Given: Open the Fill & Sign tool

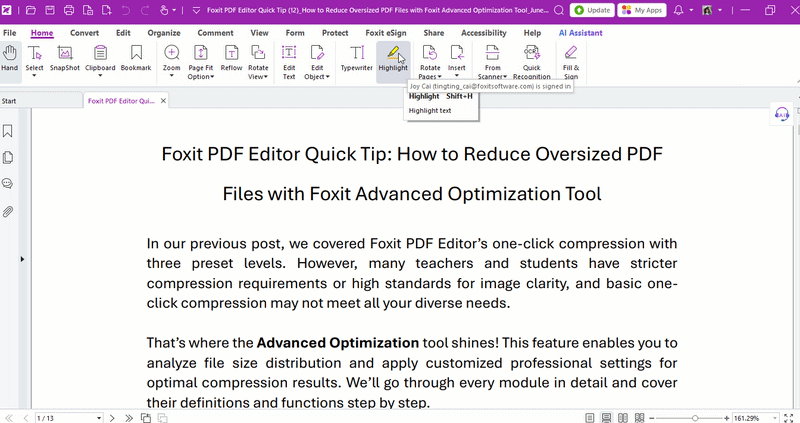Looking at the screenshot, I should tap(571, 62).
